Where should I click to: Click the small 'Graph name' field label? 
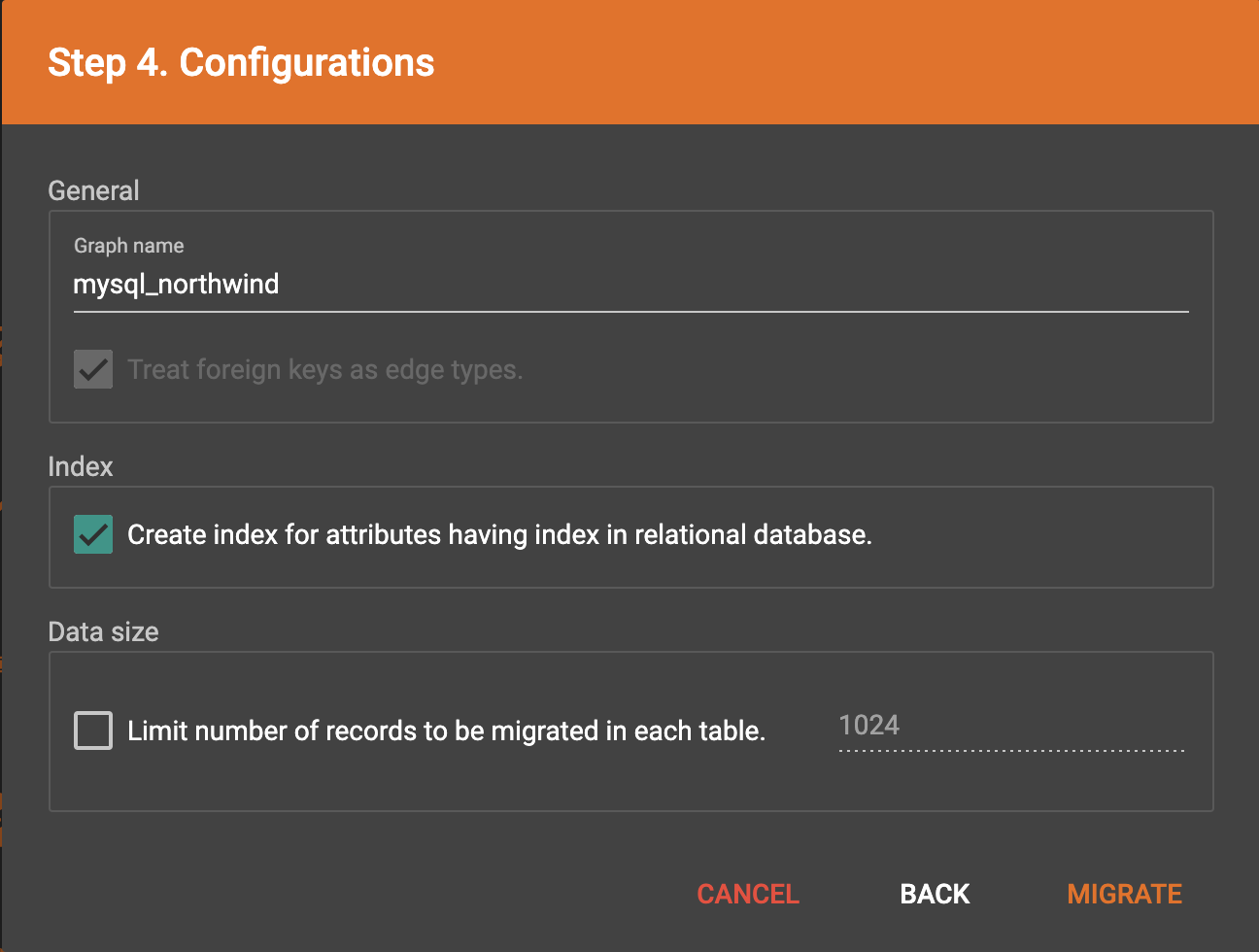point(128,246)
